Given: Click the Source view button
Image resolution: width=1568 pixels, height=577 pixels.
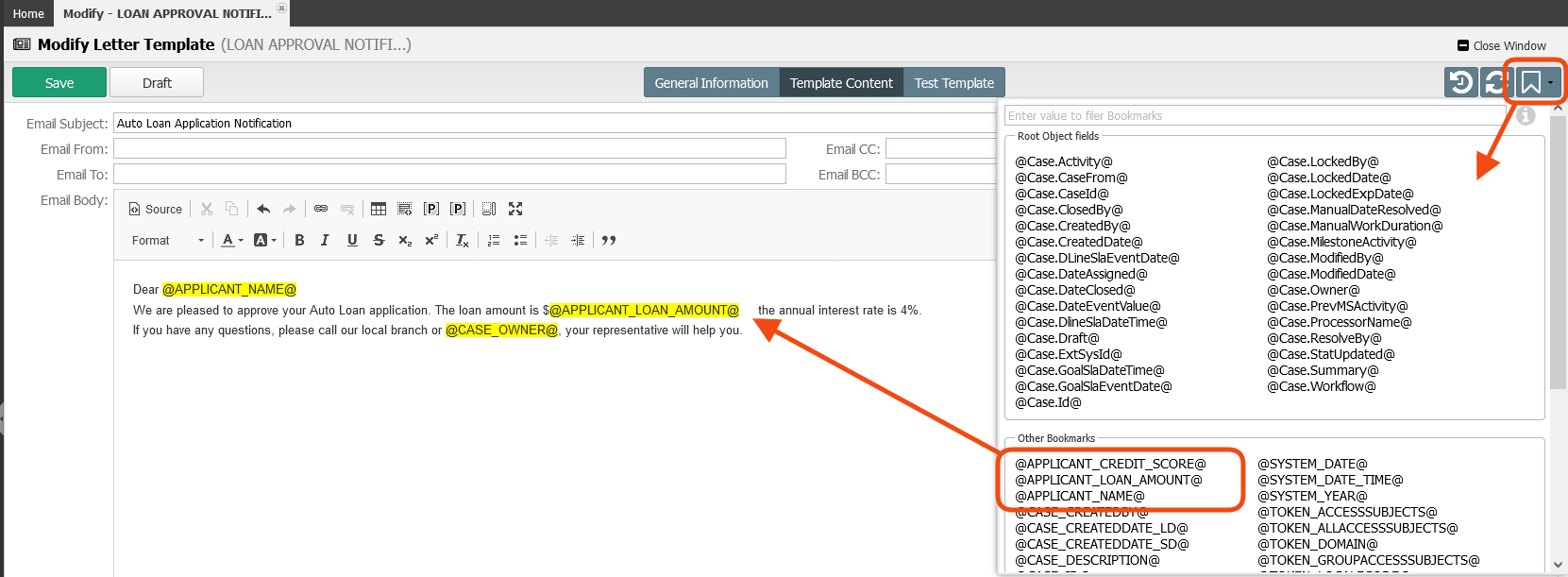Looking at the screenshot, I should (x=156, y=209).
